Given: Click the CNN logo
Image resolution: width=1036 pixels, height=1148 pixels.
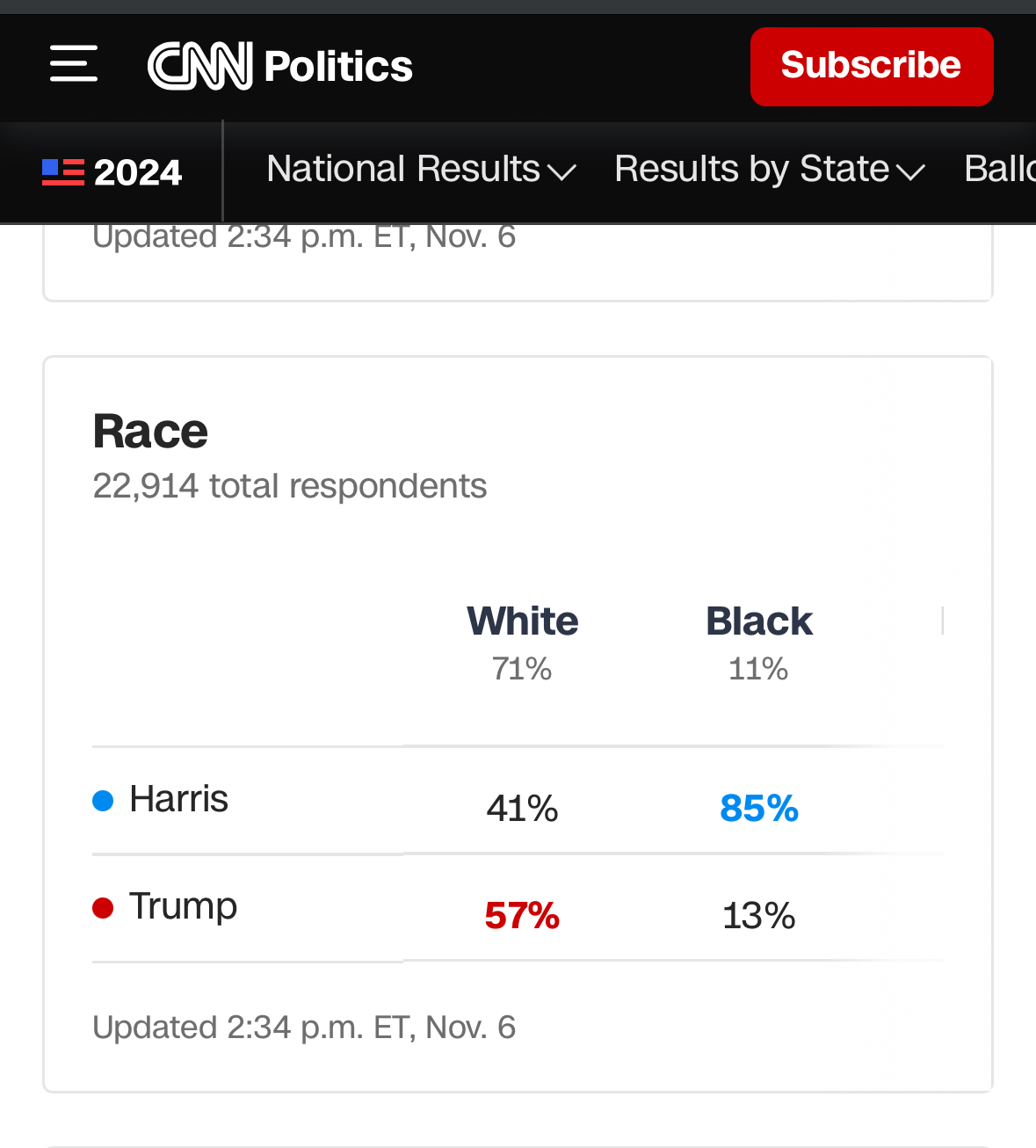Looking at the screenshot, I should 200,66.
